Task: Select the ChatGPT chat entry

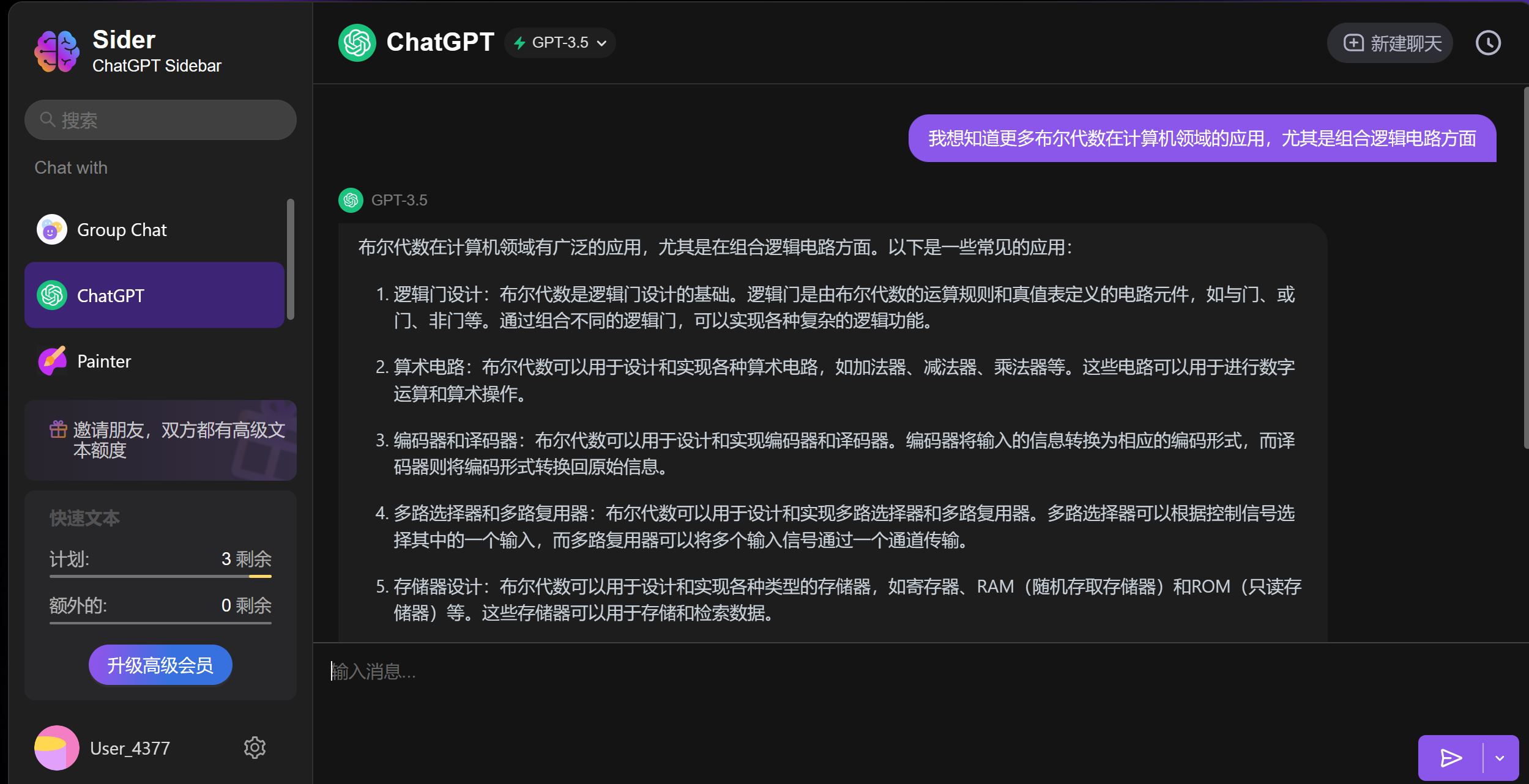Action: [154, 295]
